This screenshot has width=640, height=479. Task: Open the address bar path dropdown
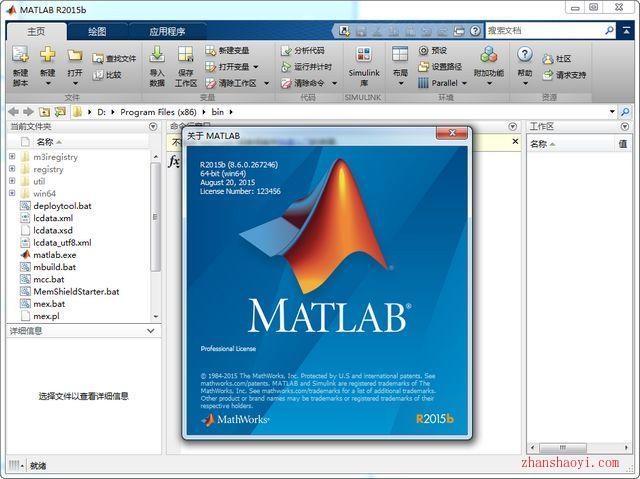(612, 111)
